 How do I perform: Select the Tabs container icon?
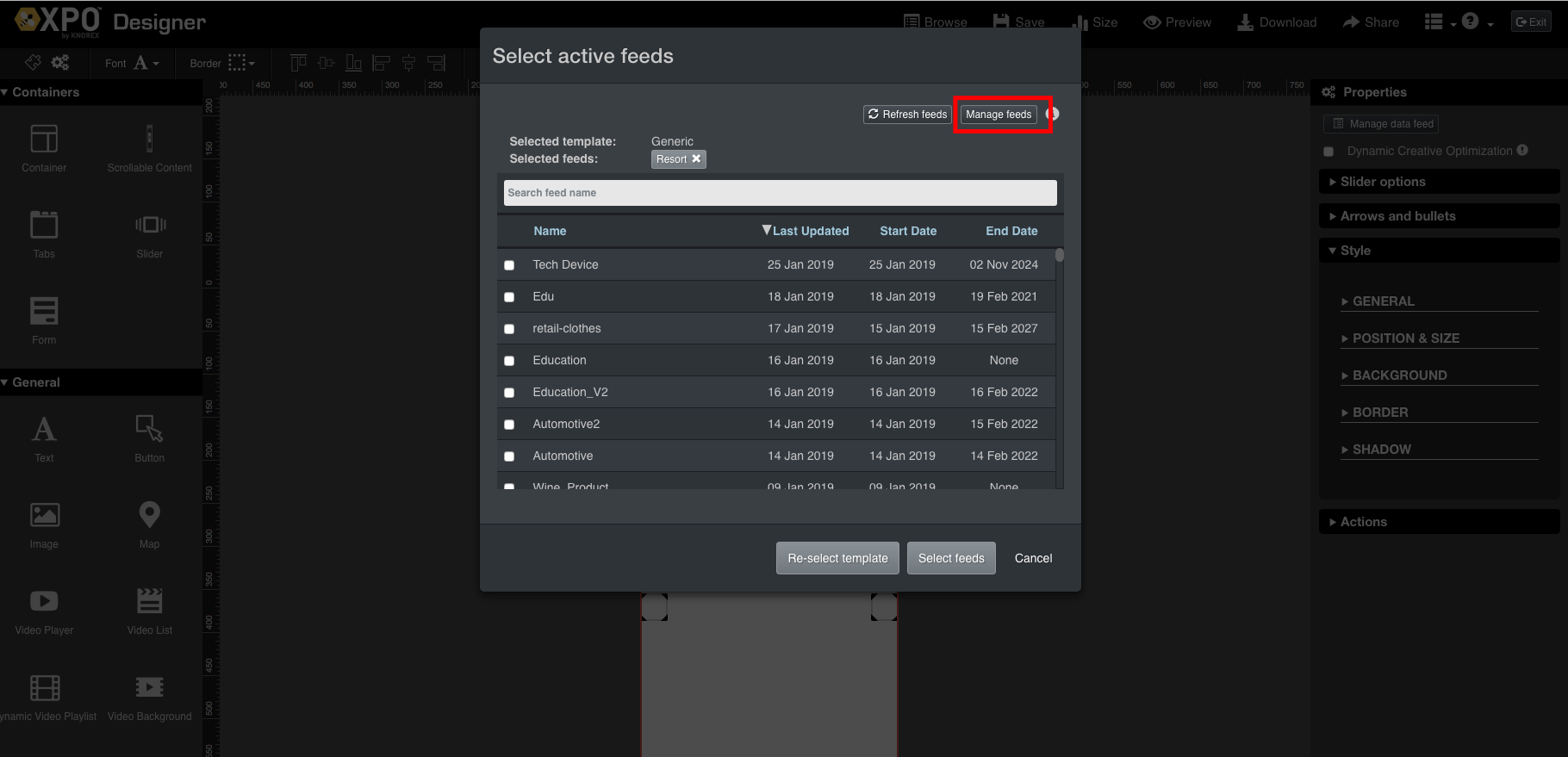click(x=44, y=225)
